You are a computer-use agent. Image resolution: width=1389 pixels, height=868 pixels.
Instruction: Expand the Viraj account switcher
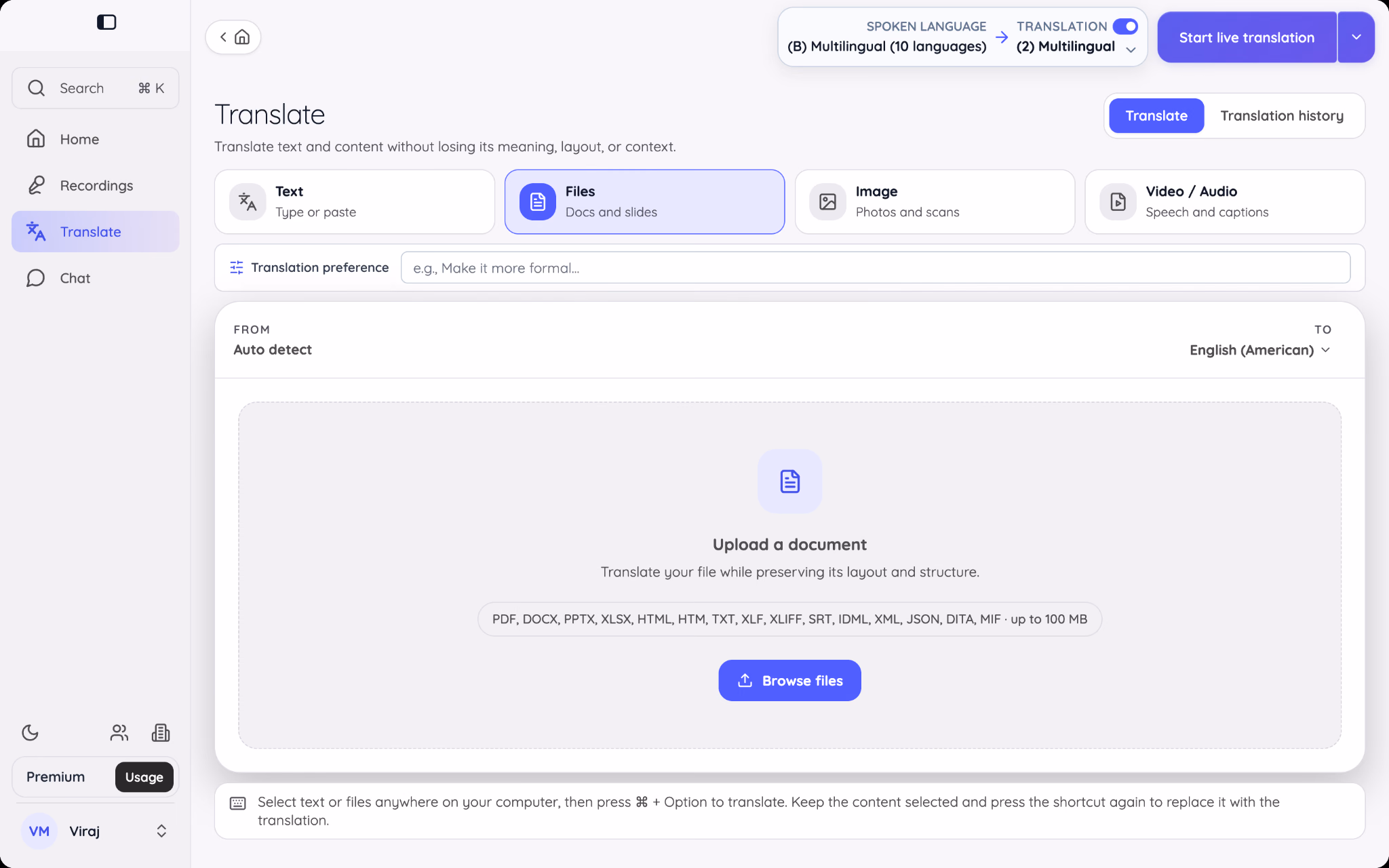click(x=161, y=831)
